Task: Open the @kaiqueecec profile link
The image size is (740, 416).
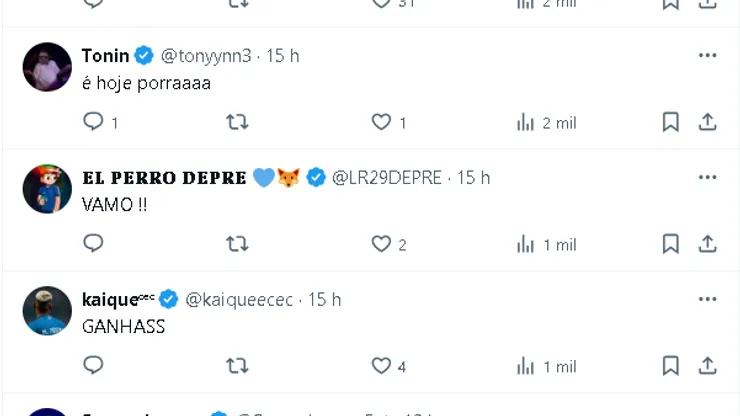Action: point(240,300)
